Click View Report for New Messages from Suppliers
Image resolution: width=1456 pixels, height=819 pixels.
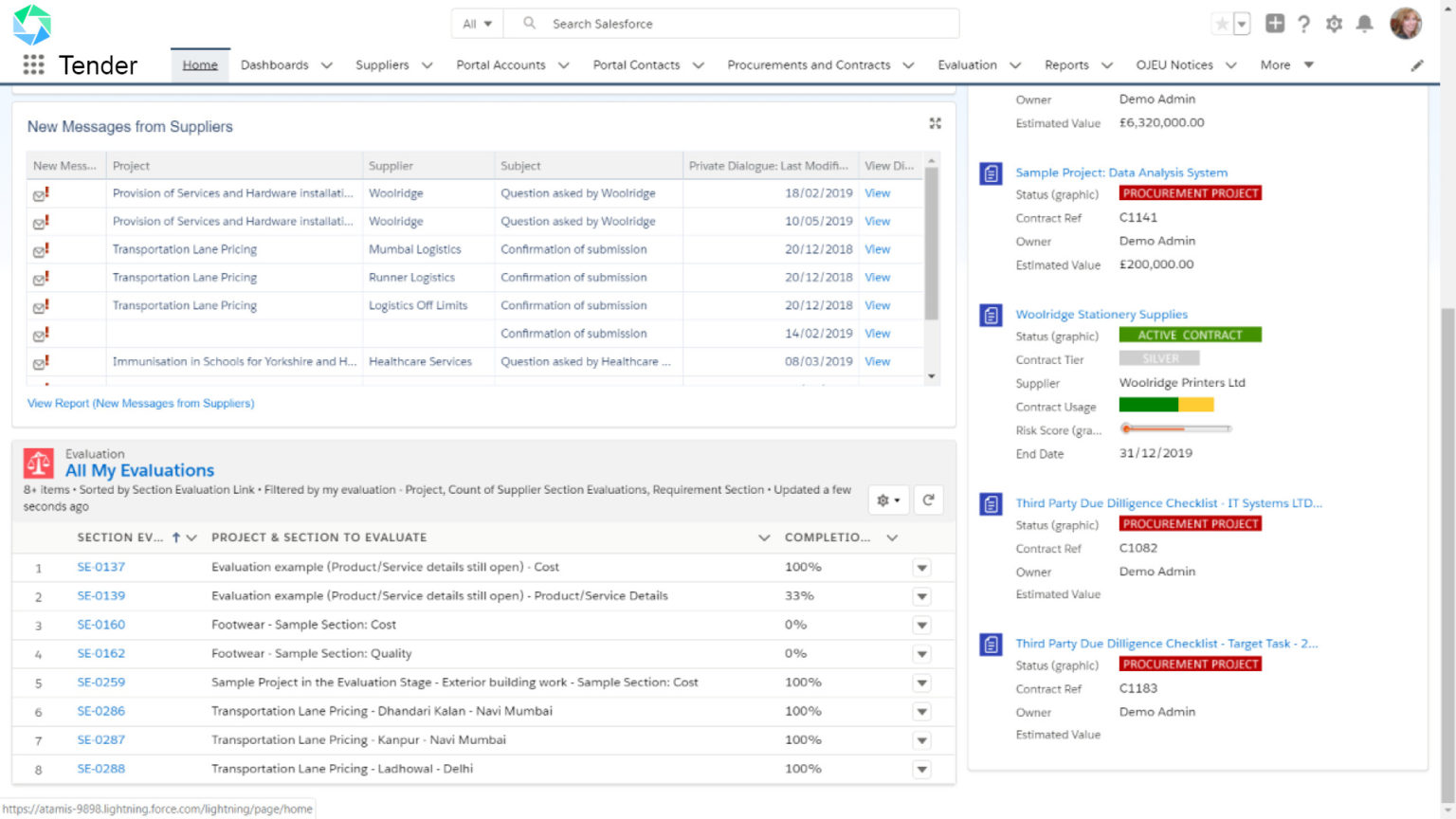(139, 403)
